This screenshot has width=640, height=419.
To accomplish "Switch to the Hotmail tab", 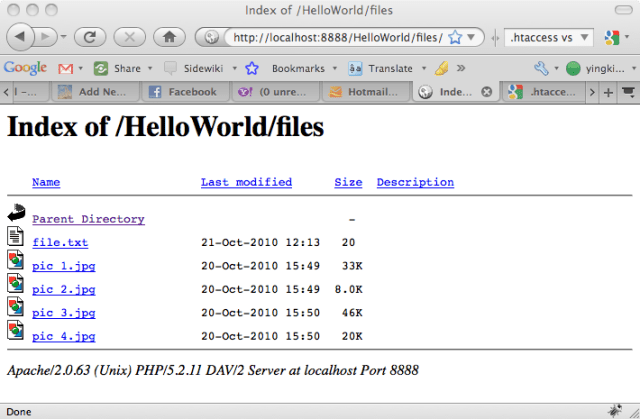I will coord(365,92).
